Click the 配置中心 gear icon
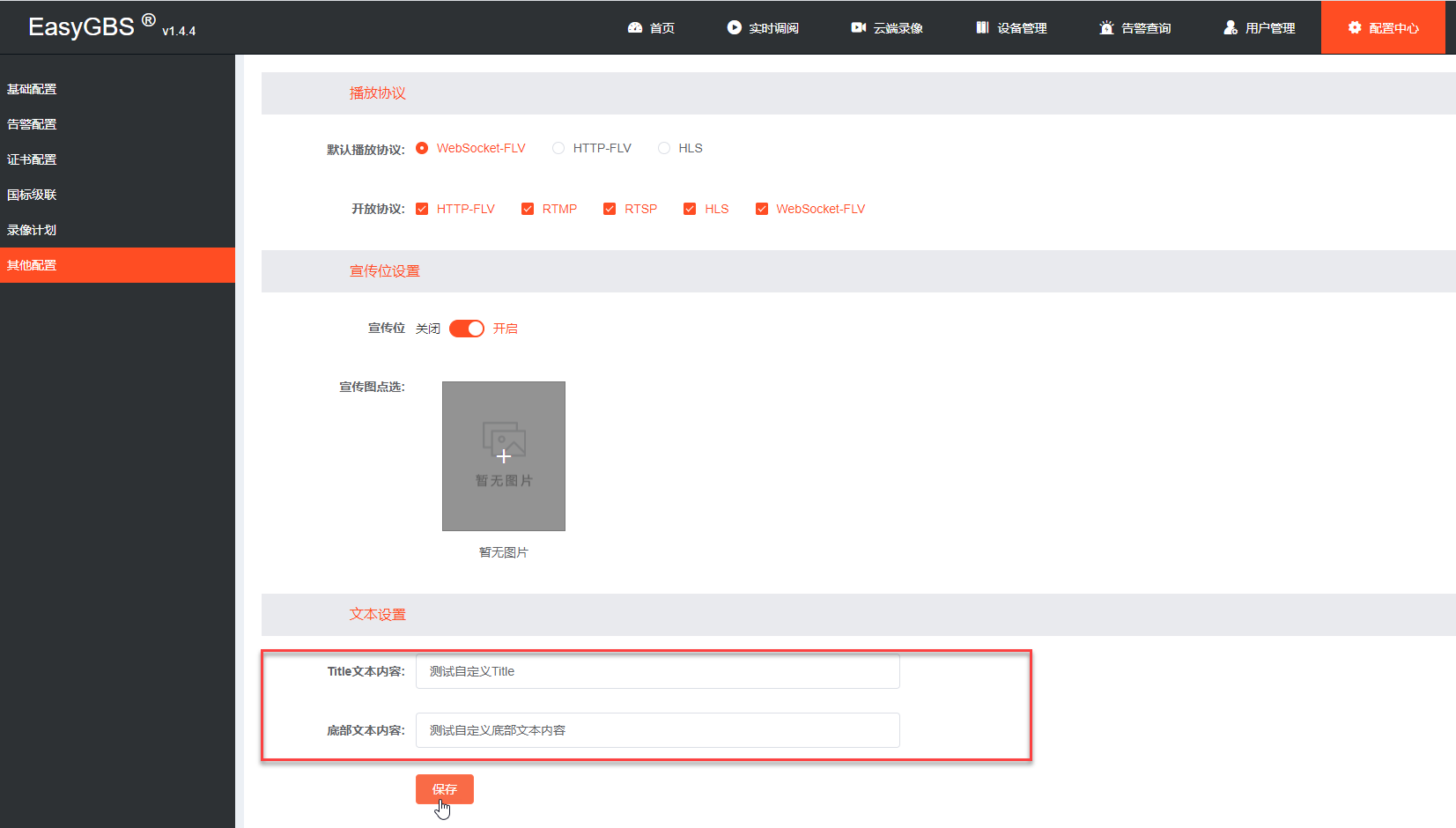1456x828 pixels. point(1355,27)
